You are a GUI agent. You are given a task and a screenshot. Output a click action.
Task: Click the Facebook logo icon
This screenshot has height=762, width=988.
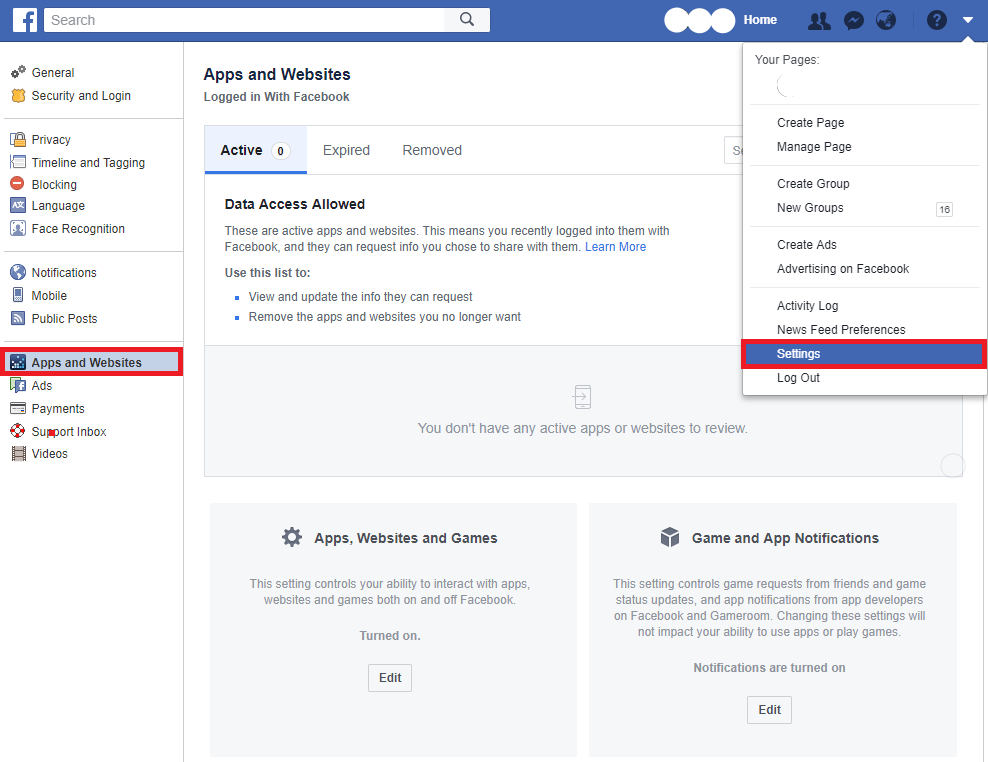[25, 20]
